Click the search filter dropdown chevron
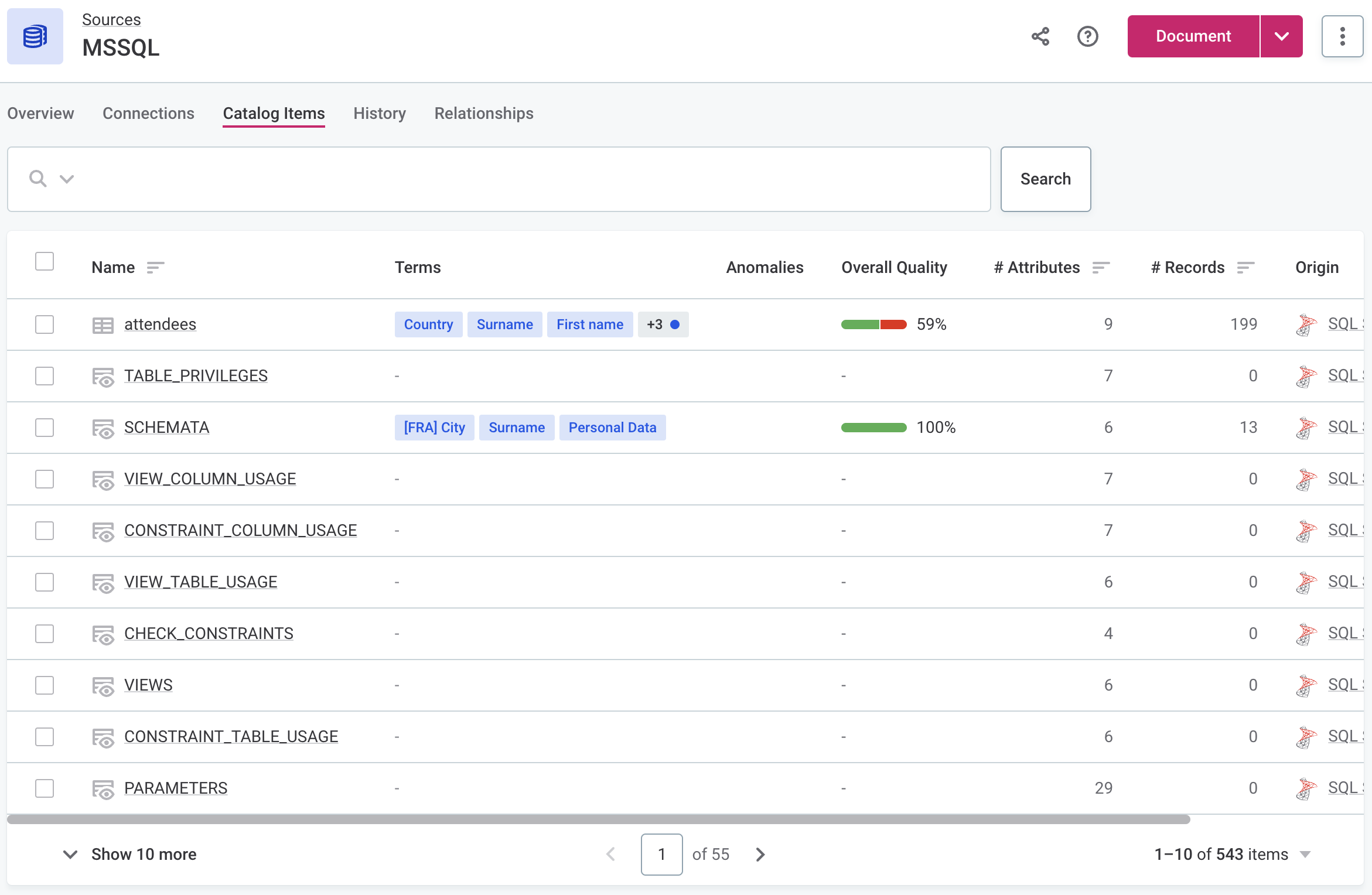Screen dimensions: 1372x895 pyautogui.click(x=66, y=178)
